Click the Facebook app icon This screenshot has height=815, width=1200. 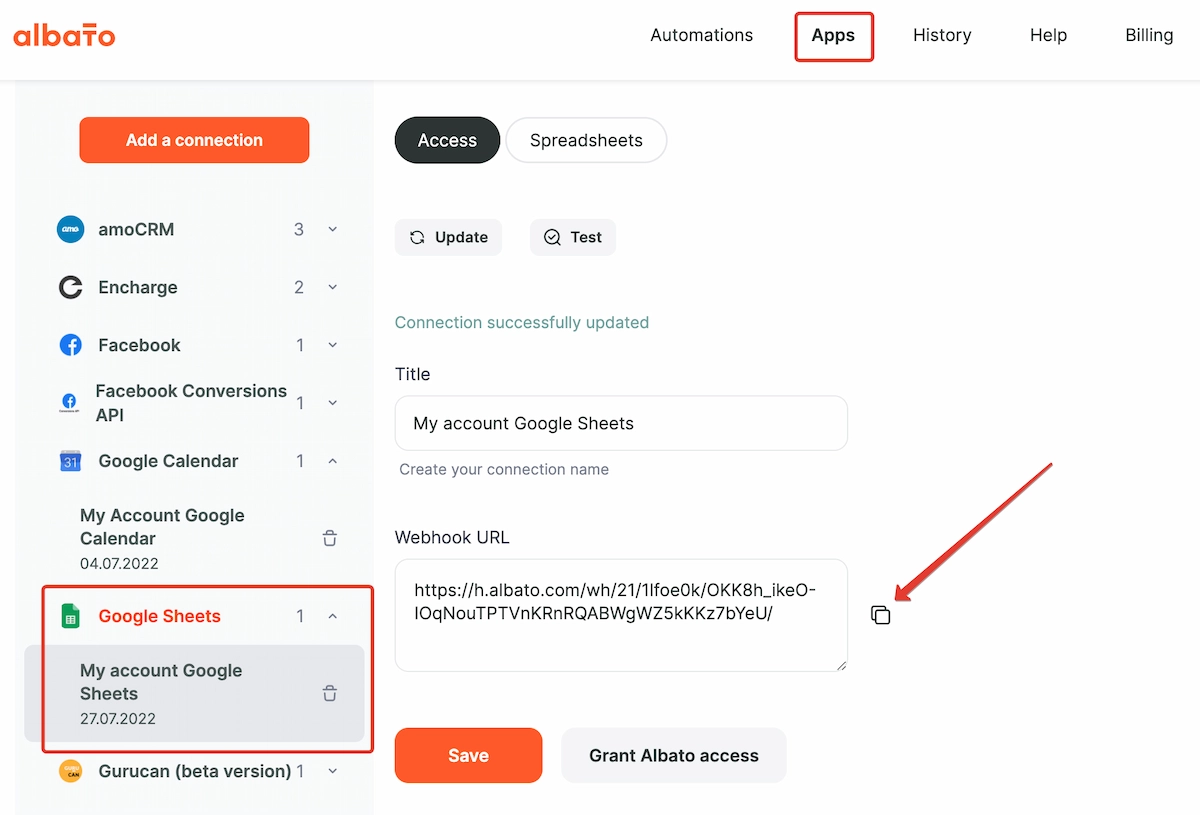point(70,345)
